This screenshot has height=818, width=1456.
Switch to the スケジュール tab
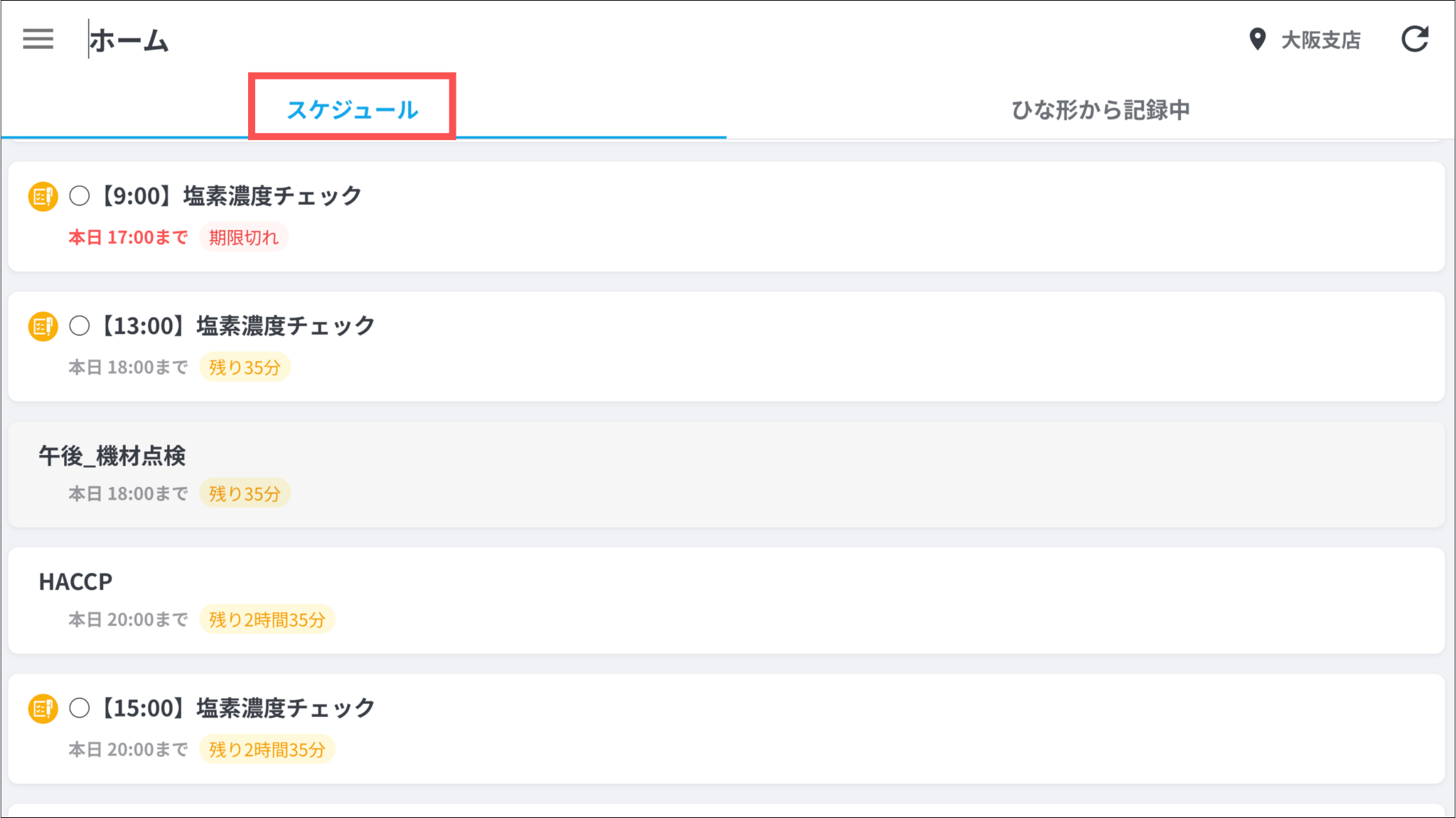(x=352, y=109)
